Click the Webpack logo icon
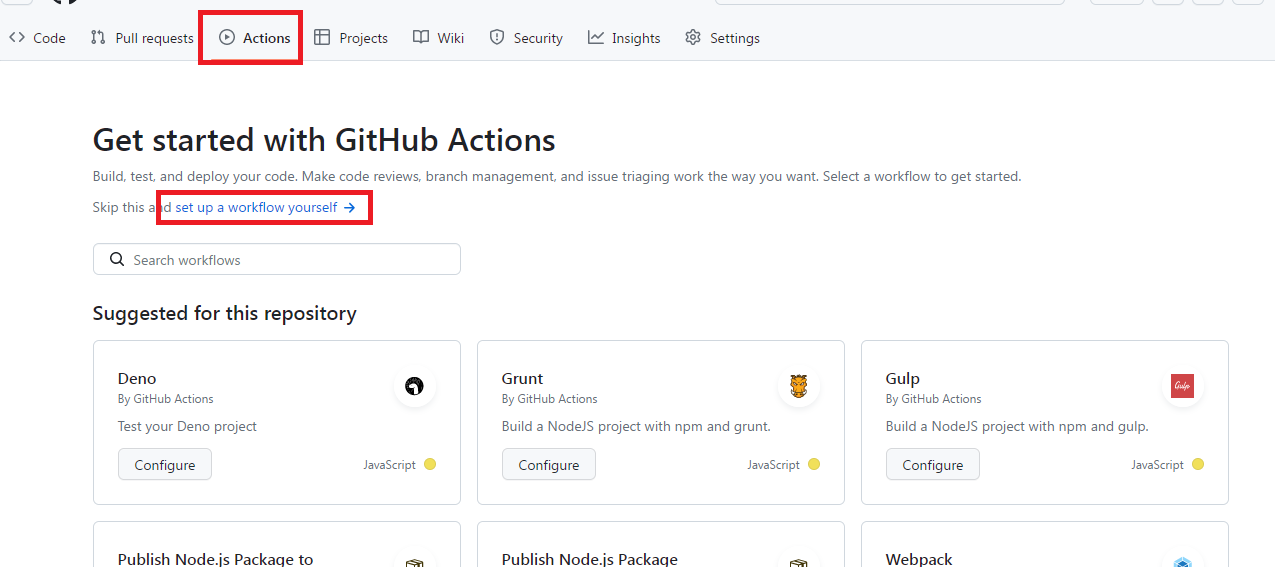Image resolution: width=1275 pixels, height=567 pixels. pyautogui.click(x=1183, y=563)
